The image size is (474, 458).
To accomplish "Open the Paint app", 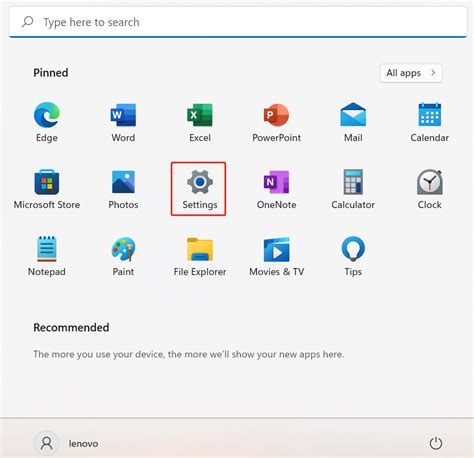I will (x=123, y=256).
